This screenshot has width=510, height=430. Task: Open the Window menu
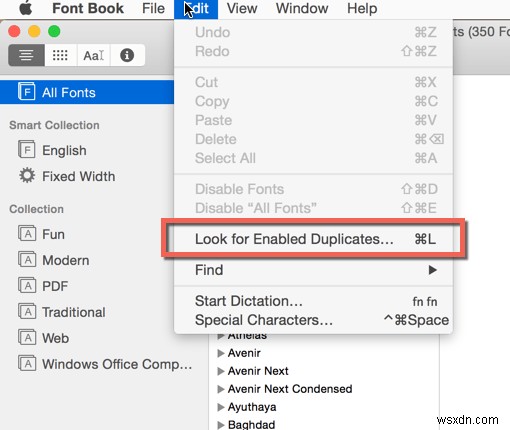302,8
